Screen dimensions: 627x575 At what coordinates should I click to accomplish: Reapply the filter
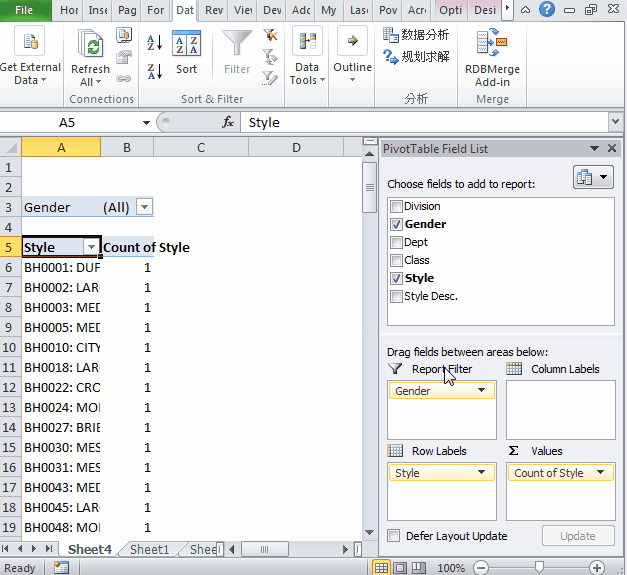(270, 57)
